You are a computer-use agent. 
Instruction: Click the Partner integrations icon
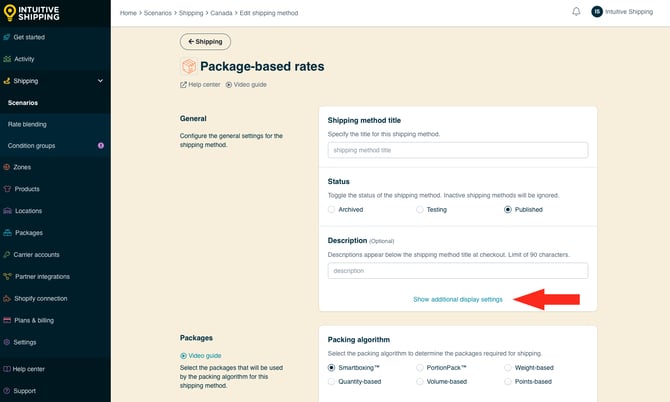[x=7, y=276]
